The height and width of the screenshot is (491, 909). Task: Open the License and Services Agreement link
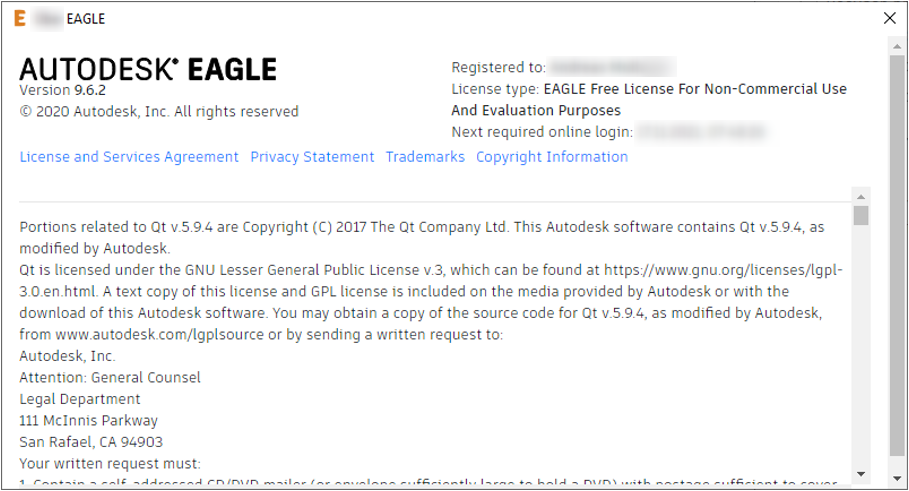[x=129, y=157]
